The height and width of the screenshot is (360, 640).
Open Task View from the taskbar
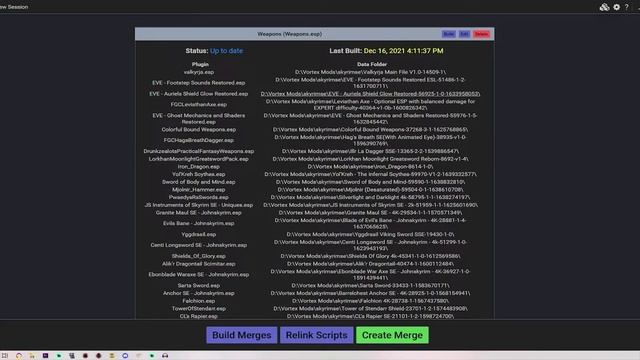(5, 356)
